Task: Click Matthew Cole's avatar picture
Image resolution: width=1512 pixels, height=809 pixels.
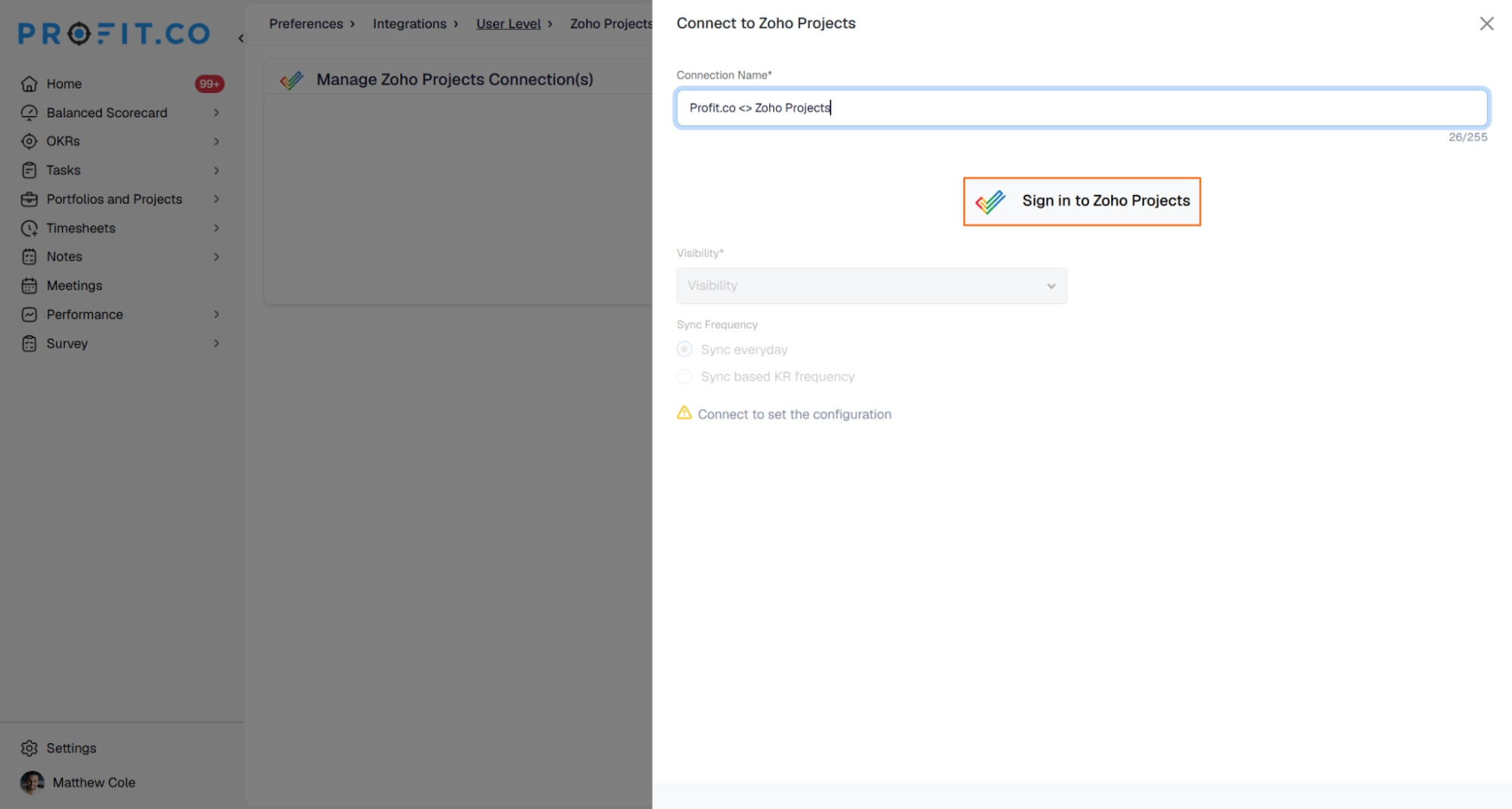Action: (32, 783)
